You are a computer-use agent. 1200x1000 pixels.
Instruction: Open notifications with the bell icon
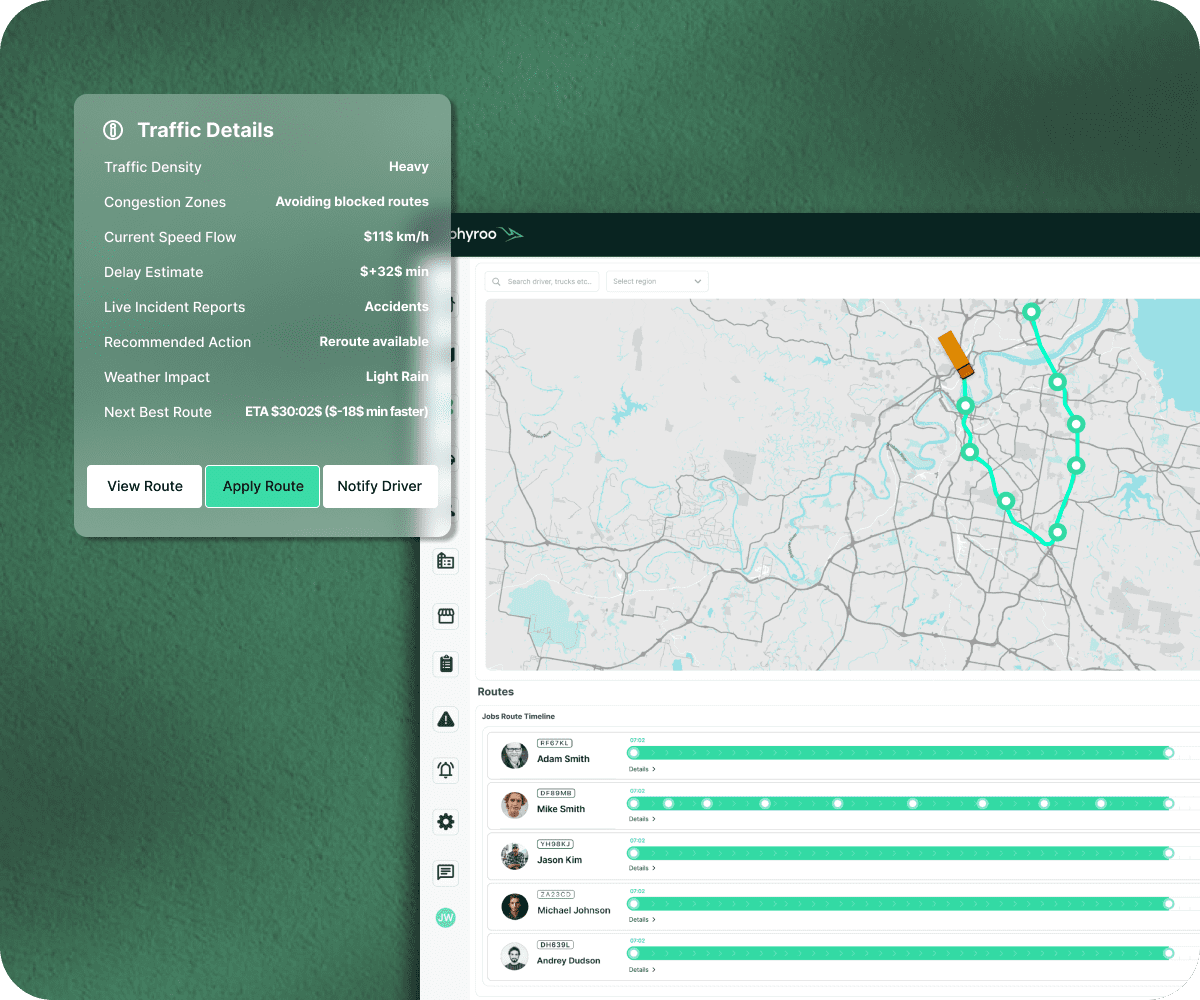point(445,770)
